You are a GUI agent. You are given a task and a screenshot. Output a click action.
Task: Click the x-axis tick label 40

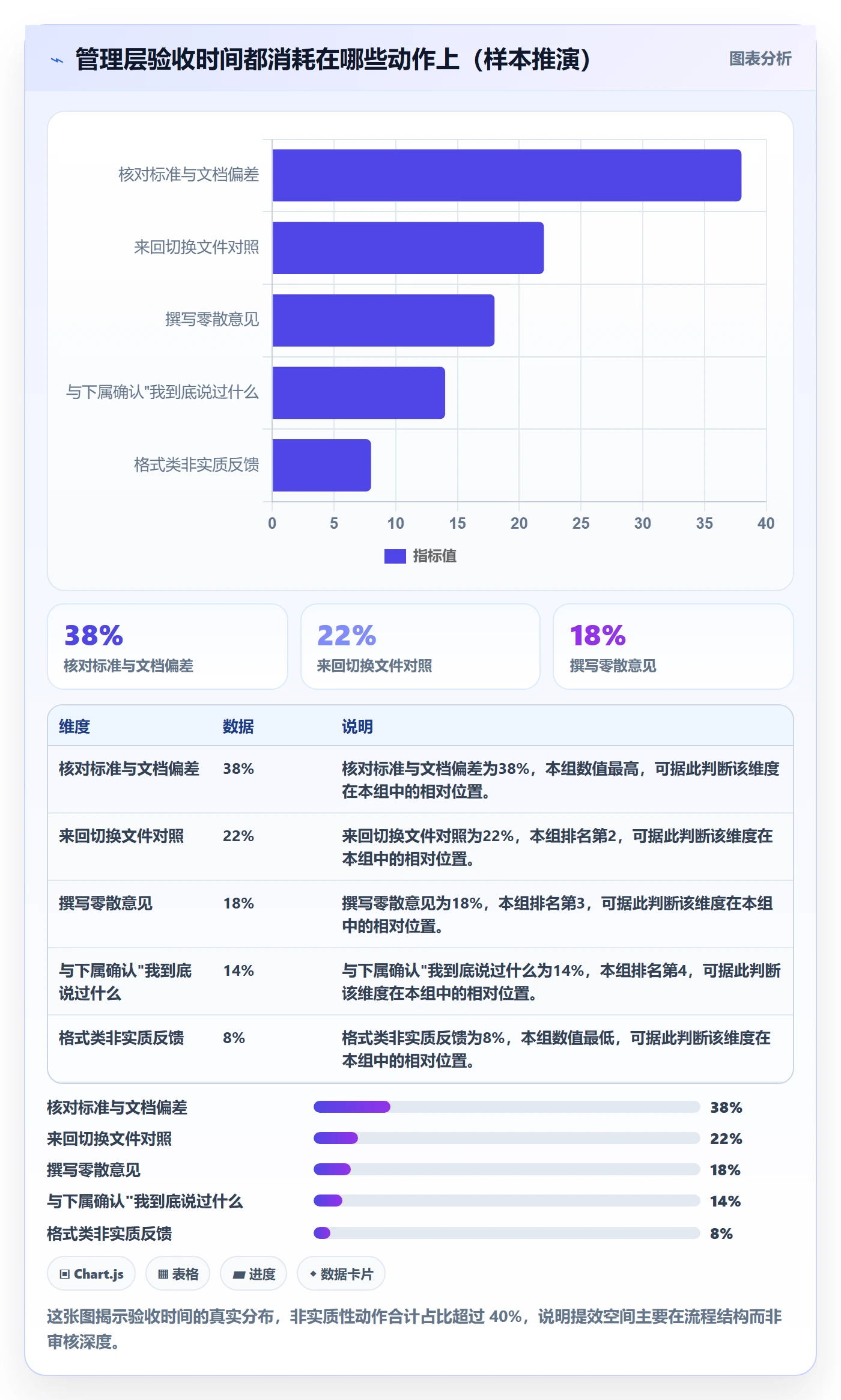pos(766,523)
